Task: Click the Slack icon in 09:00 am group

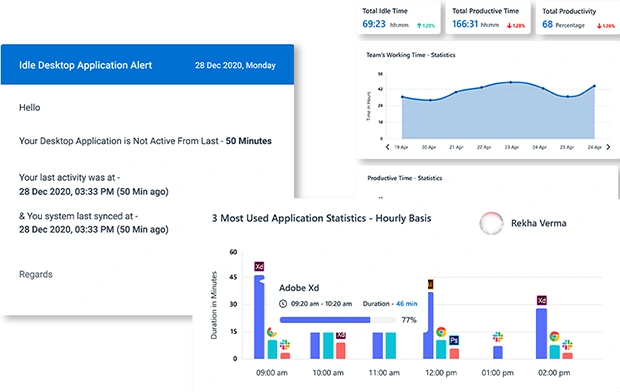Action: (x=285, y=345)
